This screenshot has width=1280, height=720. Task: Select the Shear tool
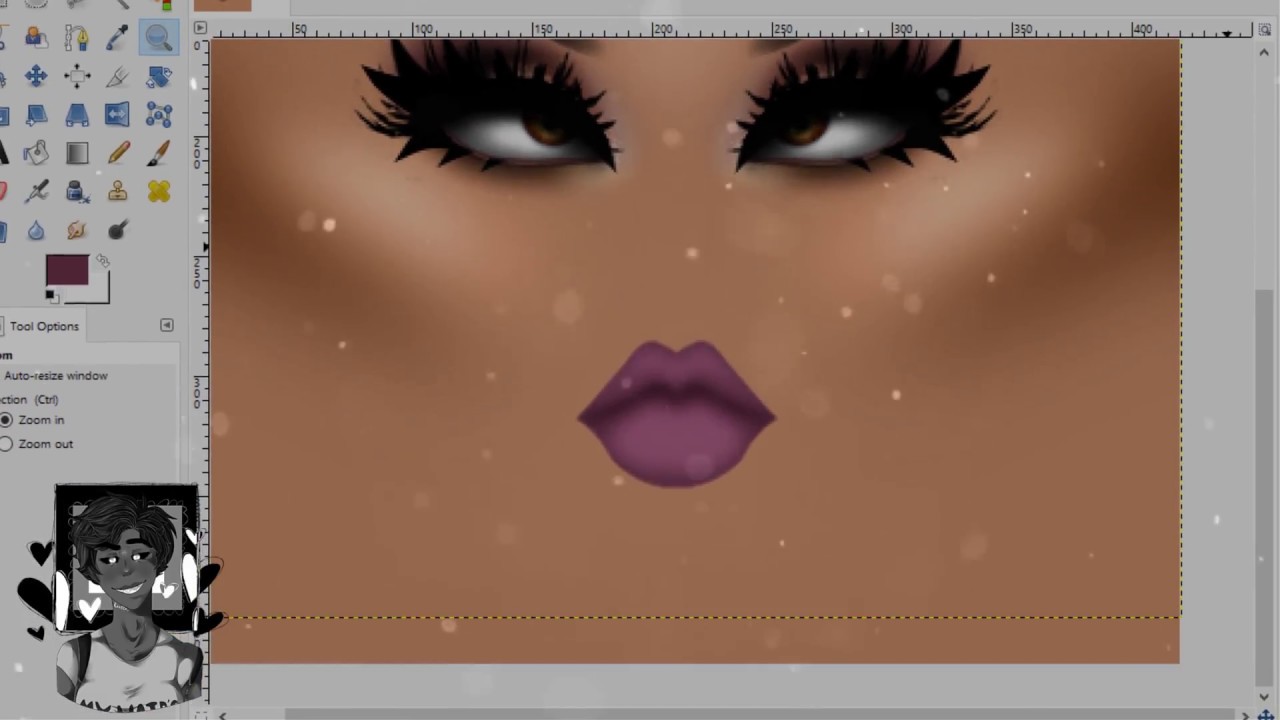pos(36,115)
